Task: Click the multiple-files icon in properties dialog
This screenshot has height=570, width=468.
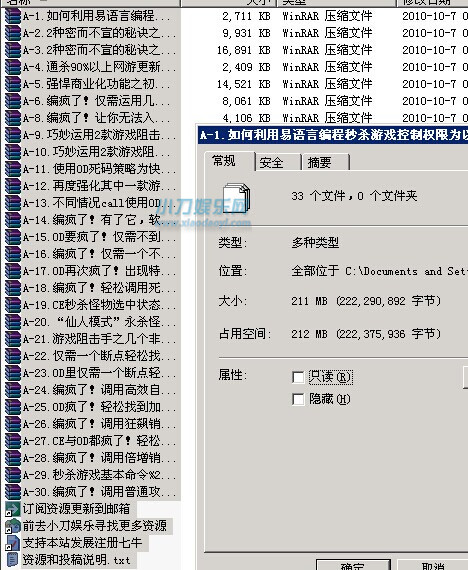Action: point(236,198)
